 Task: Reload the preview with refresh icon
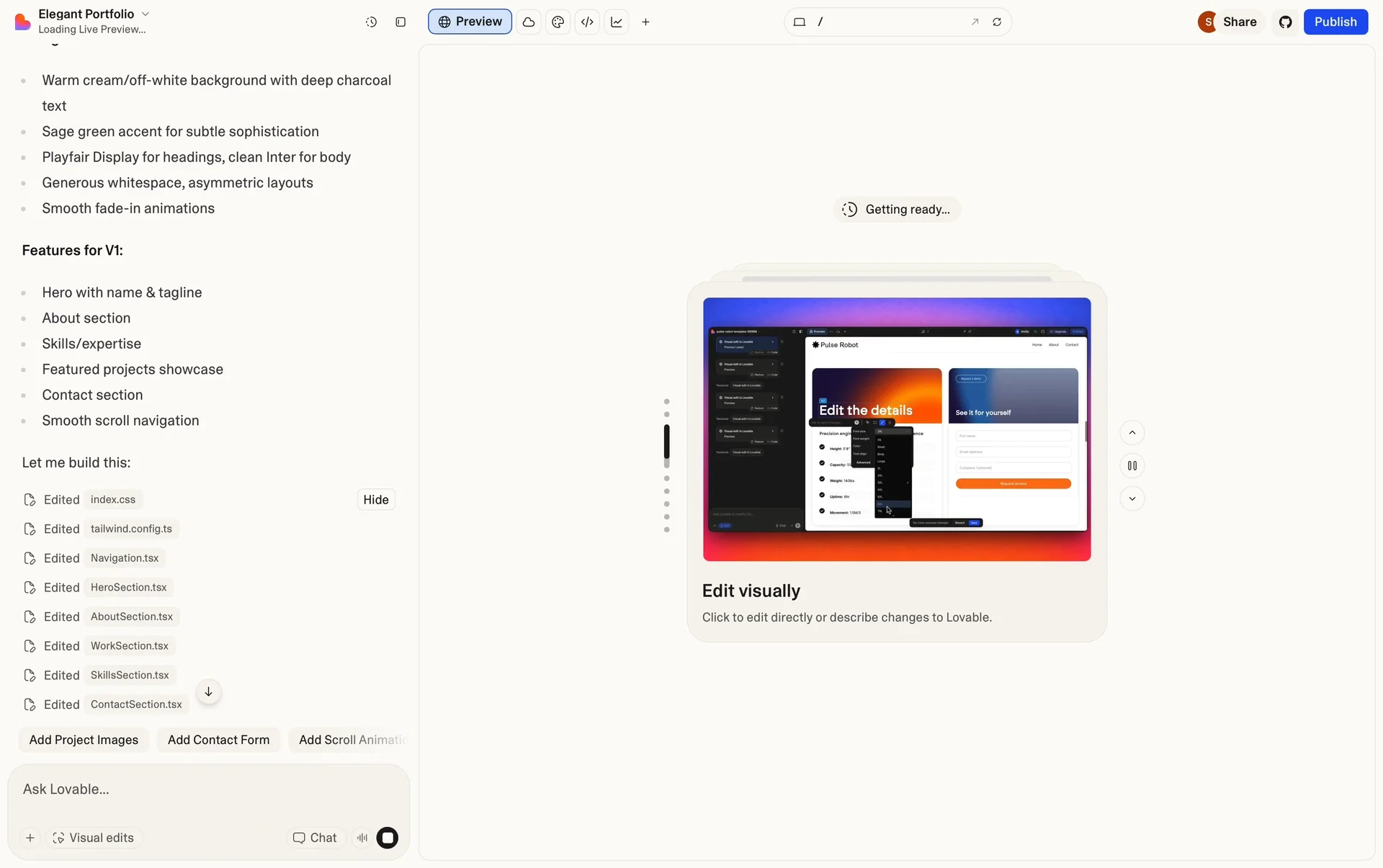tap(997, 22)
